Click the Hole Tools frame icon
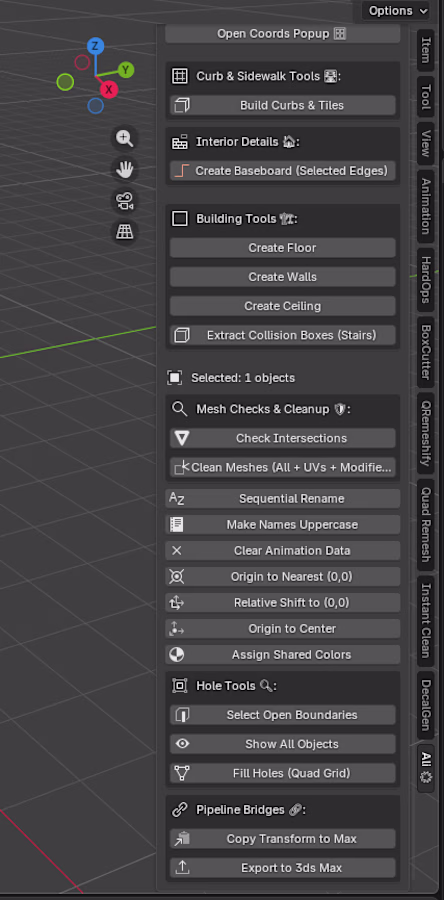Screen dimensions: 444x900 180,685
